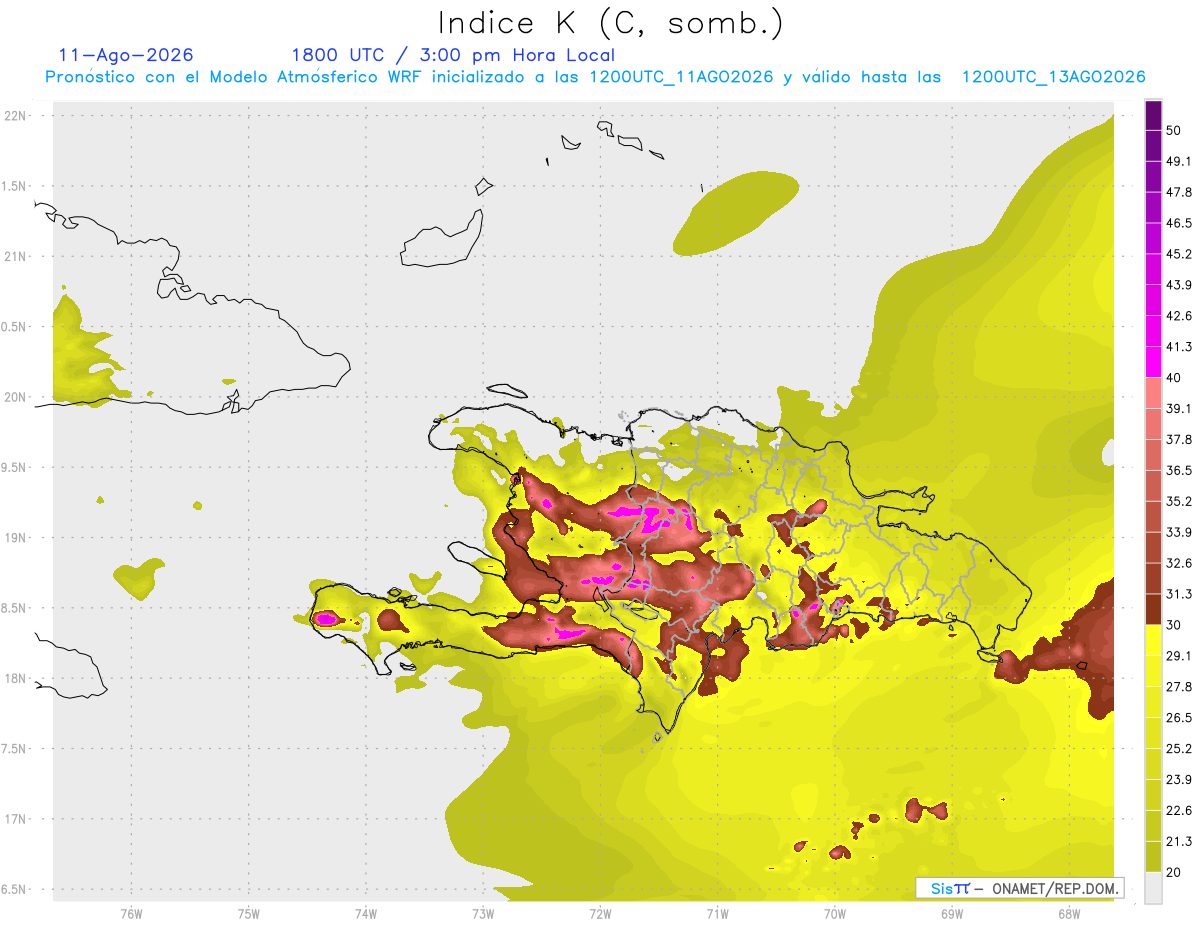Click the '70W' longitude label

[835, 914]
